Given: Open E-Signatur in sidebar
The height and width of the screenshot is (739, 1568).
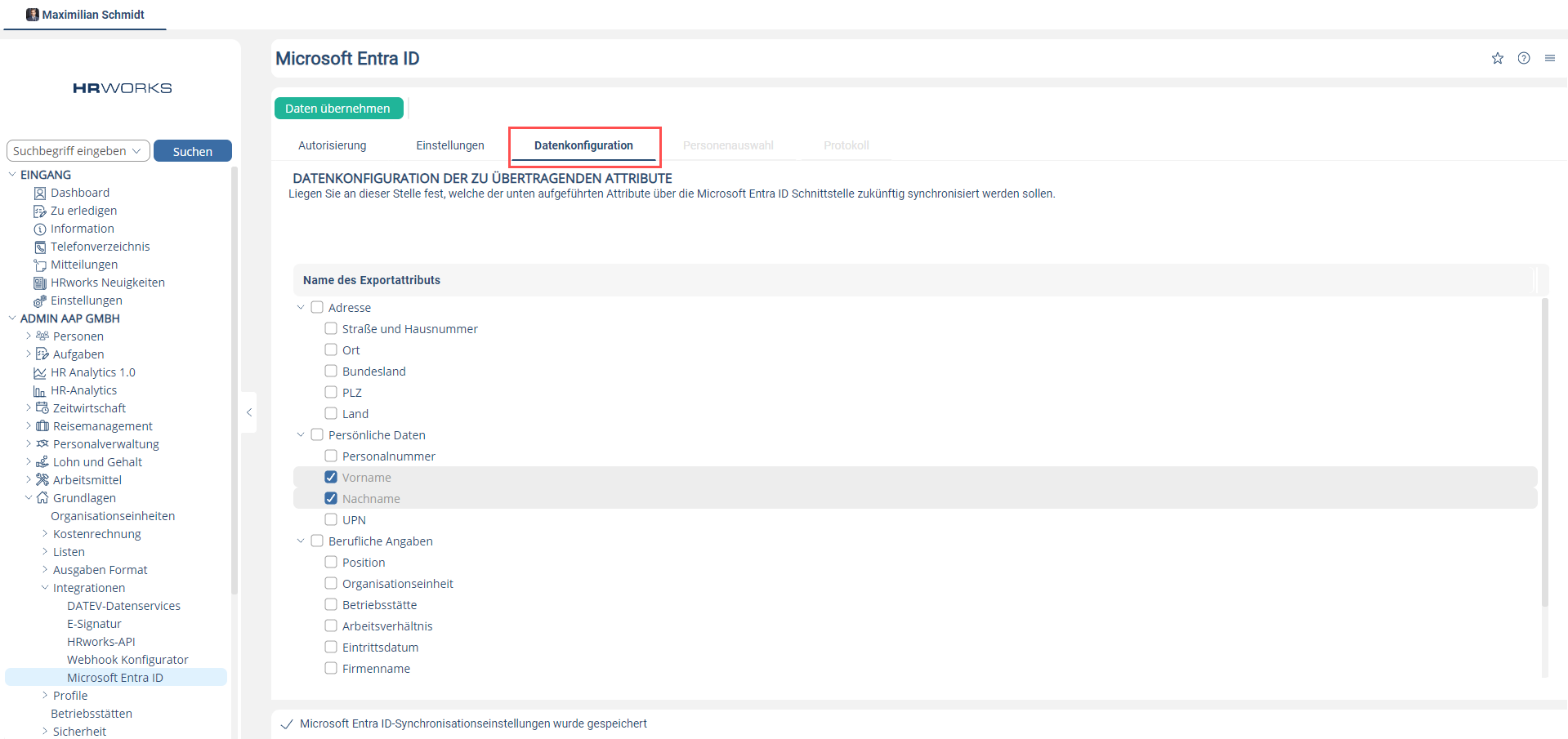Looking at the screenshot, I should (94, 624).
